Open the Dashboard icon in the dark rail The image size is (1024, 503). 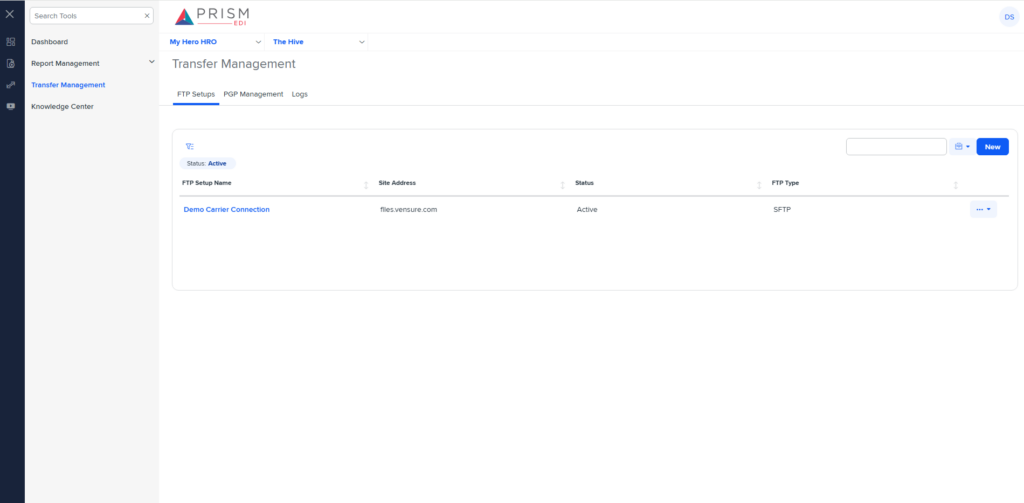tap(10, 42)
